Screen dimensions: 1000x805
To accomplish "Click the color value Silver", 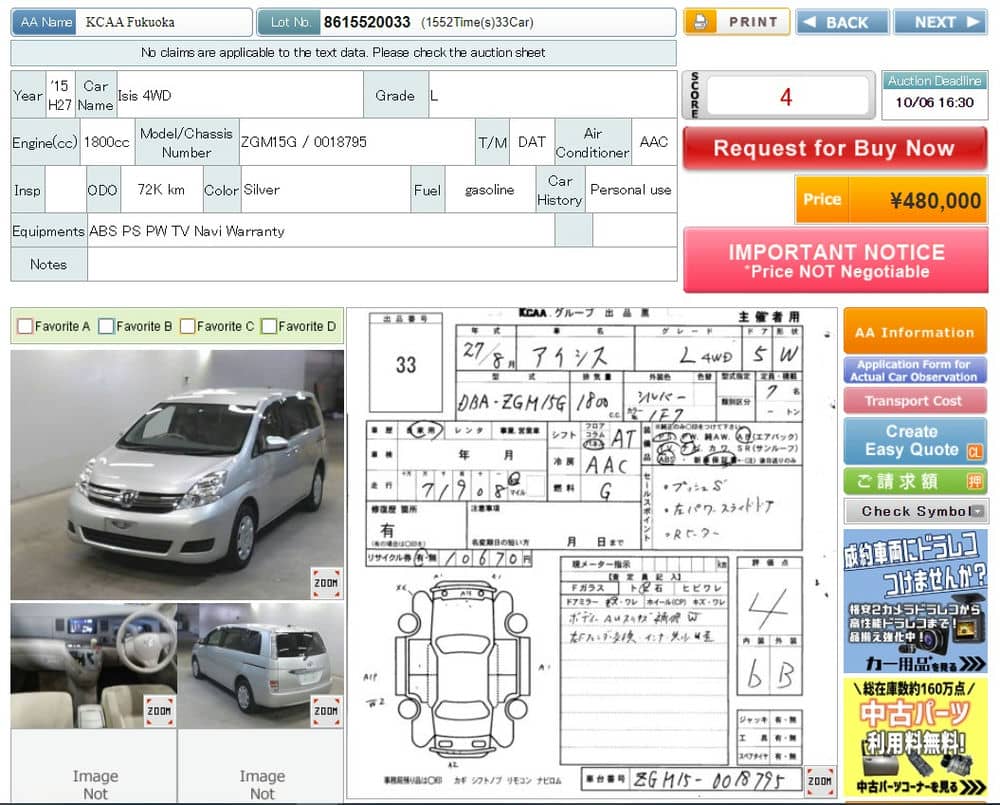I will (x=261, y=189).
